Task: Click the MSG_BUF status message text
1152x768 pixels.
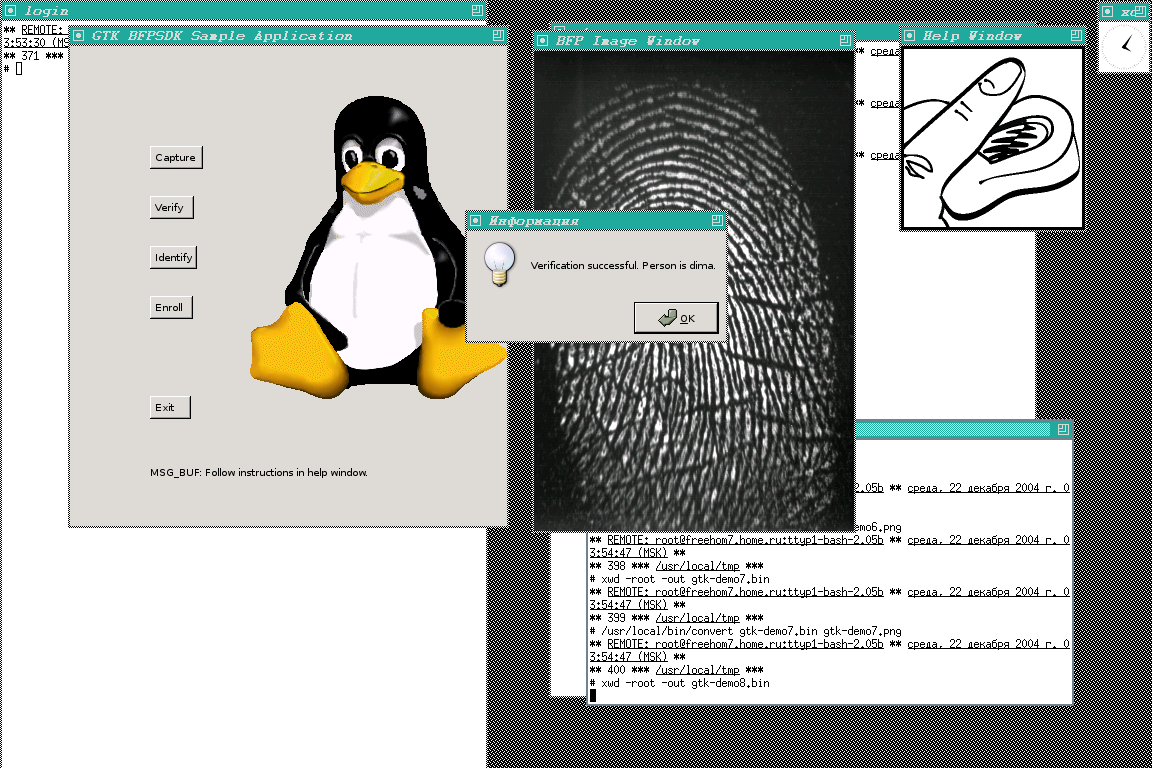Action: (259, 472)
